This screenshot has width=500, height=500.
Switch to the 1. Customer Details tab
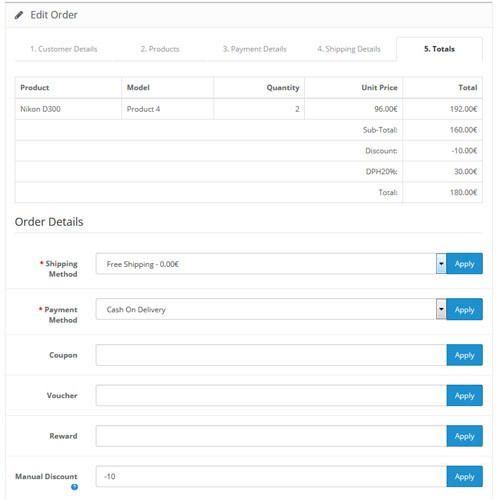pyautogui.click(x=64, y=49)
